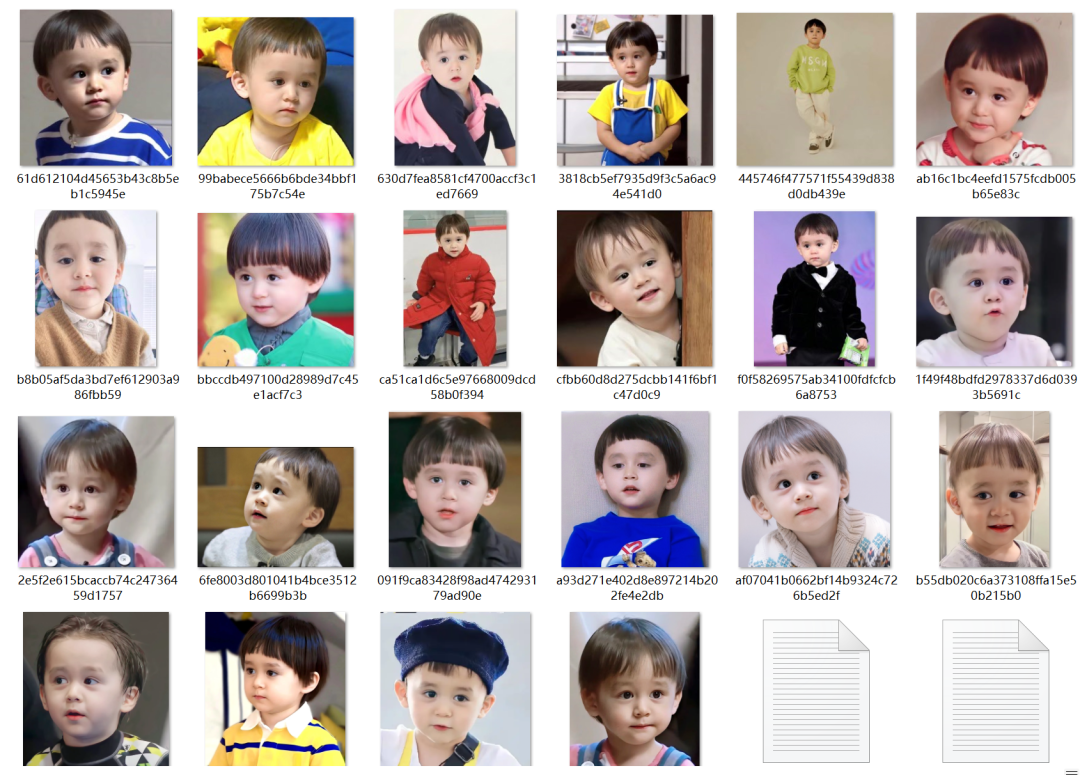
Task: Click file name b55db020c6a373108ffa15e50b215b0
Action: point(996,588)
